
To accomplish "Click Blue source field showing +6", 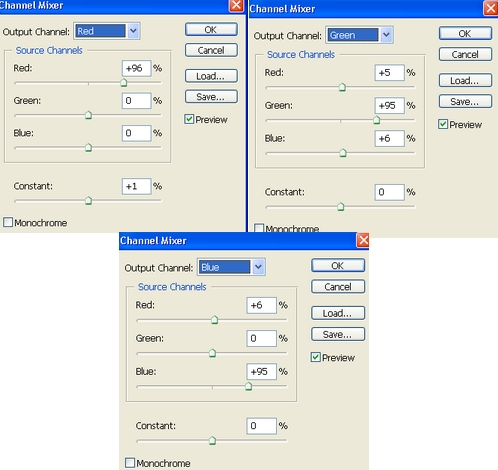I will 390,138.
